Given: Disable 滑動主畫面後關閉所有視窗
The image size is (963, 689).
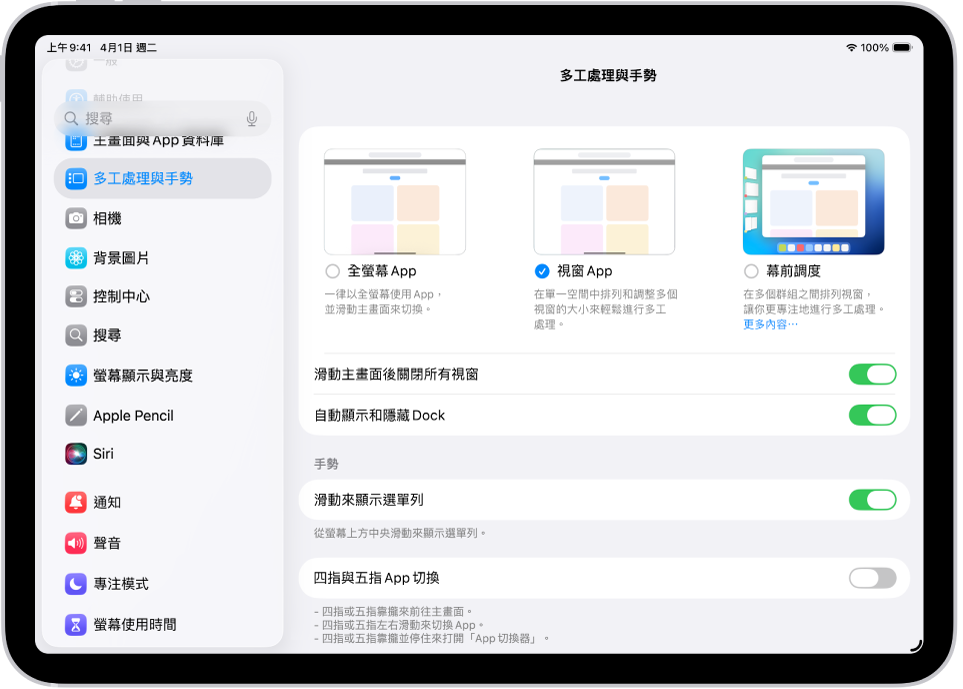Looking at the screenshot, I should click(x=872, y=373).
